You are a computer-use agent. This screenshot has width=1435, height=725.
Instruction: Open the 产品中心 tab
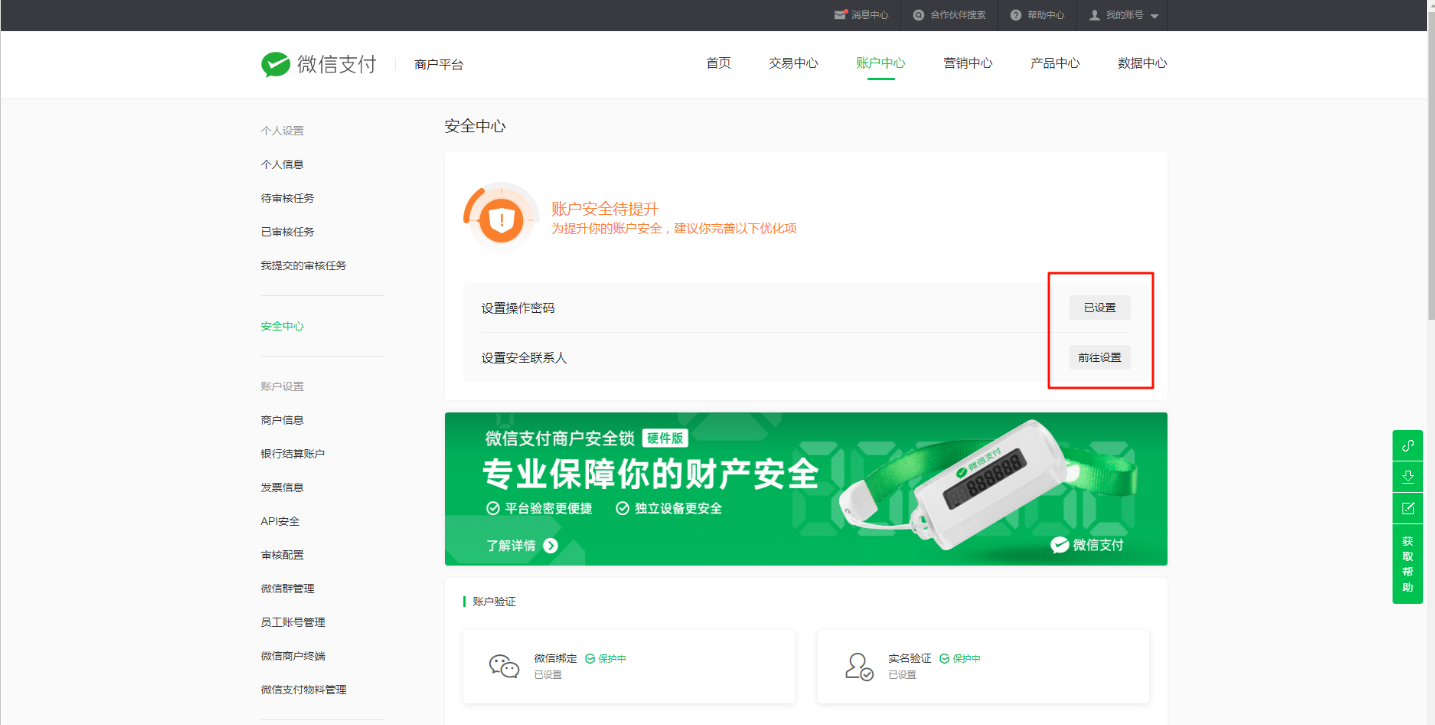click(1055, 63)
